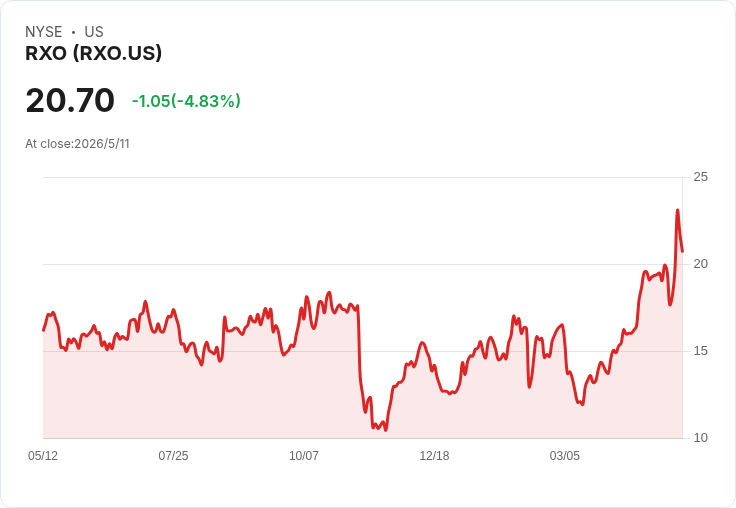This screenshot has height=508, width=736.
Task: Select the 10/07 date on the x-axis
Action: pyautogui.click(x=304, y=455)
